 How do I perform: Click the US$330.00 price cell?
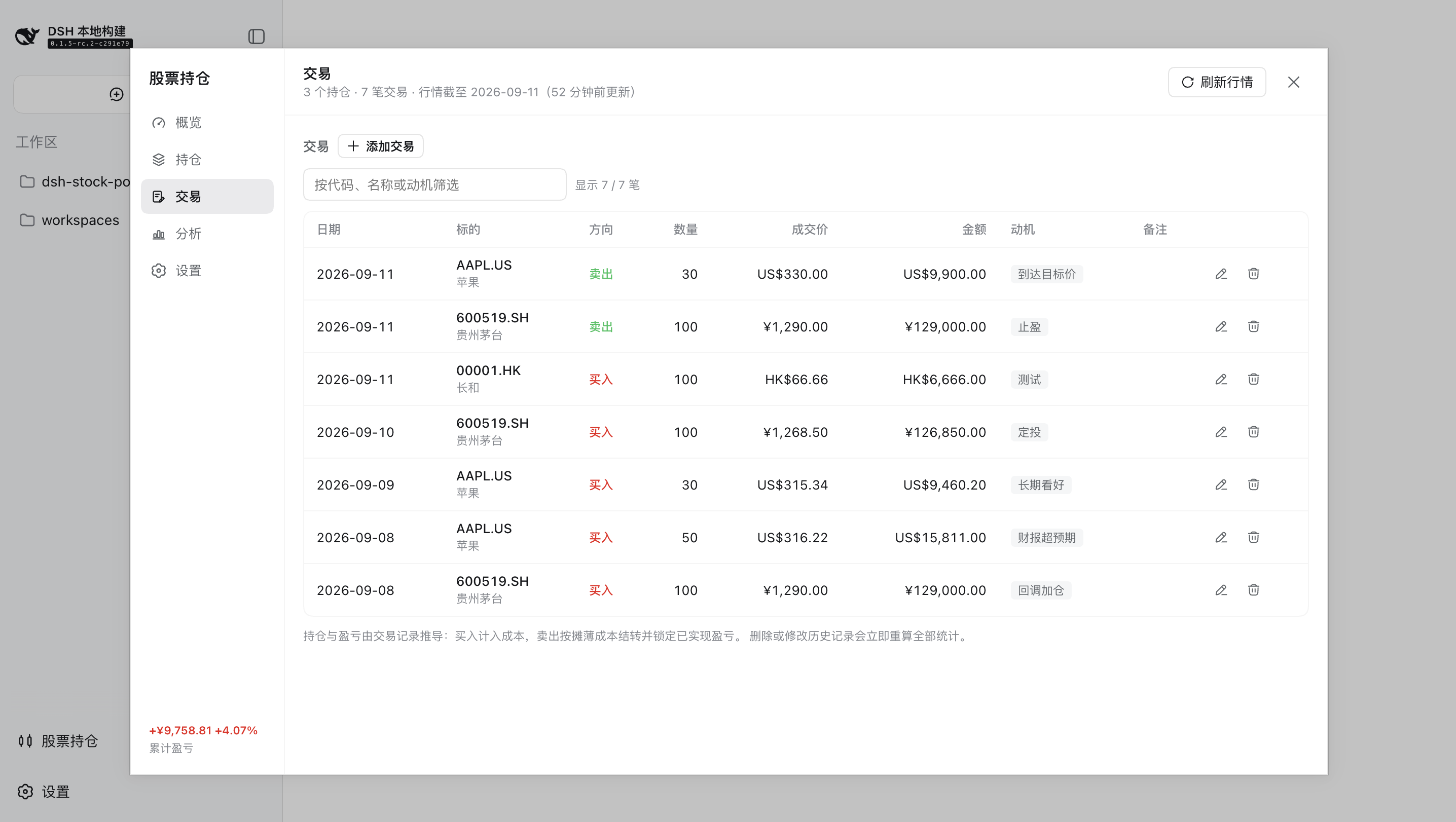(x=792, y=274)
